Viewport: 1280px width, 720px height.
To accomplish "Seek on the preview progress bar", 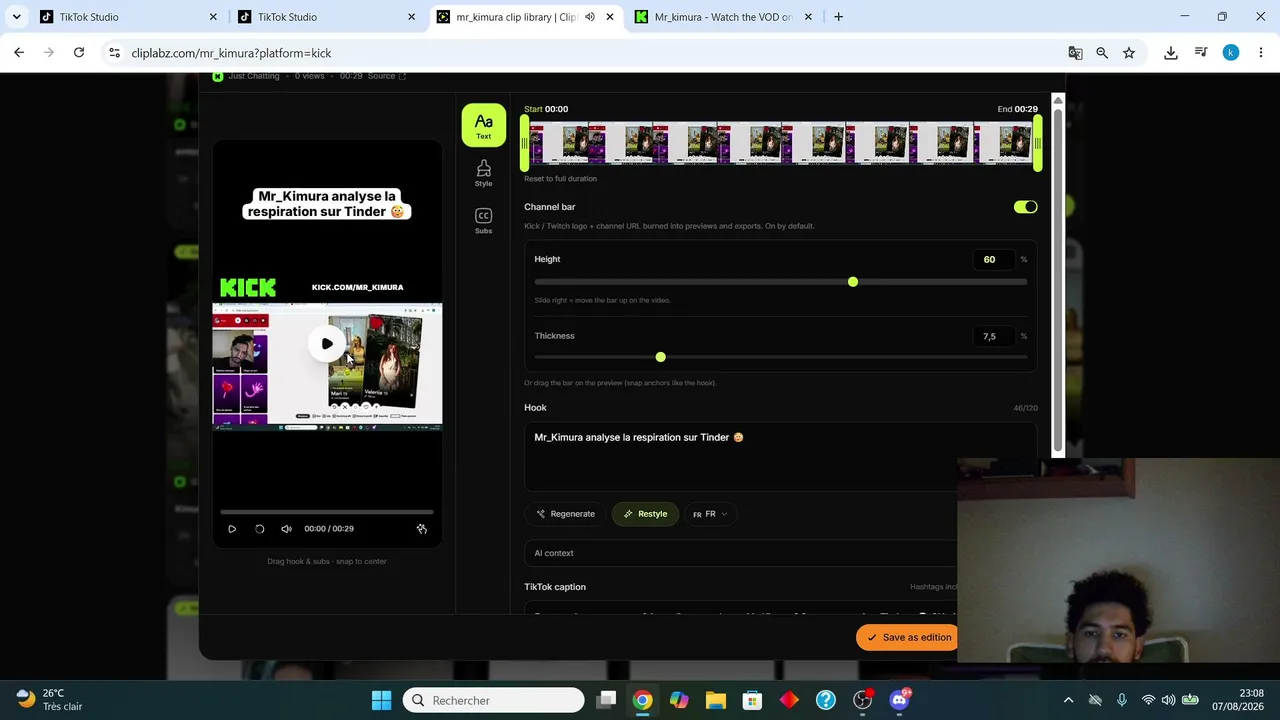I will pyautogui.click(x=327, y=512).
